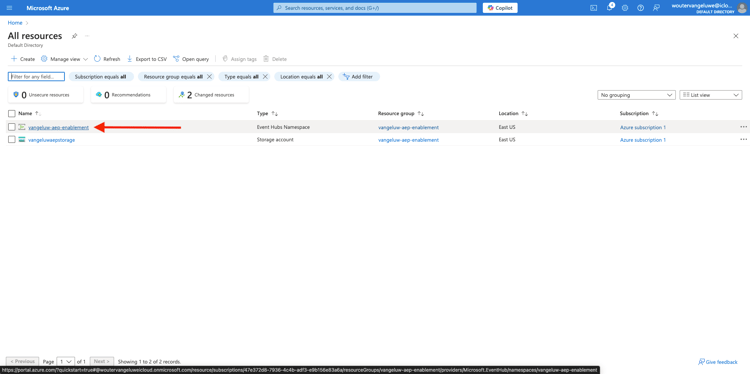Open No grouping dropdown
Viewport: 750px width, 374px height.
[636, 95]
